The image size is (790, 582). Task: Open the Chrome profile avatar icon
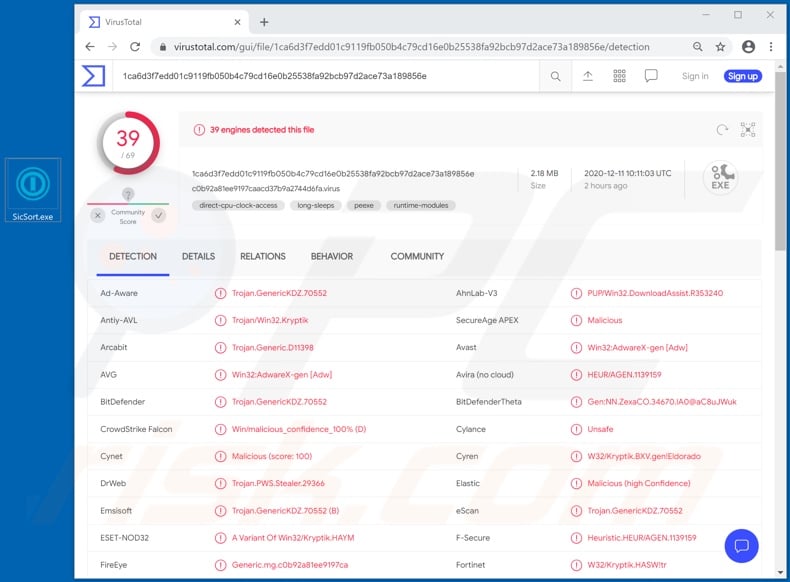[x=748, y=47]
